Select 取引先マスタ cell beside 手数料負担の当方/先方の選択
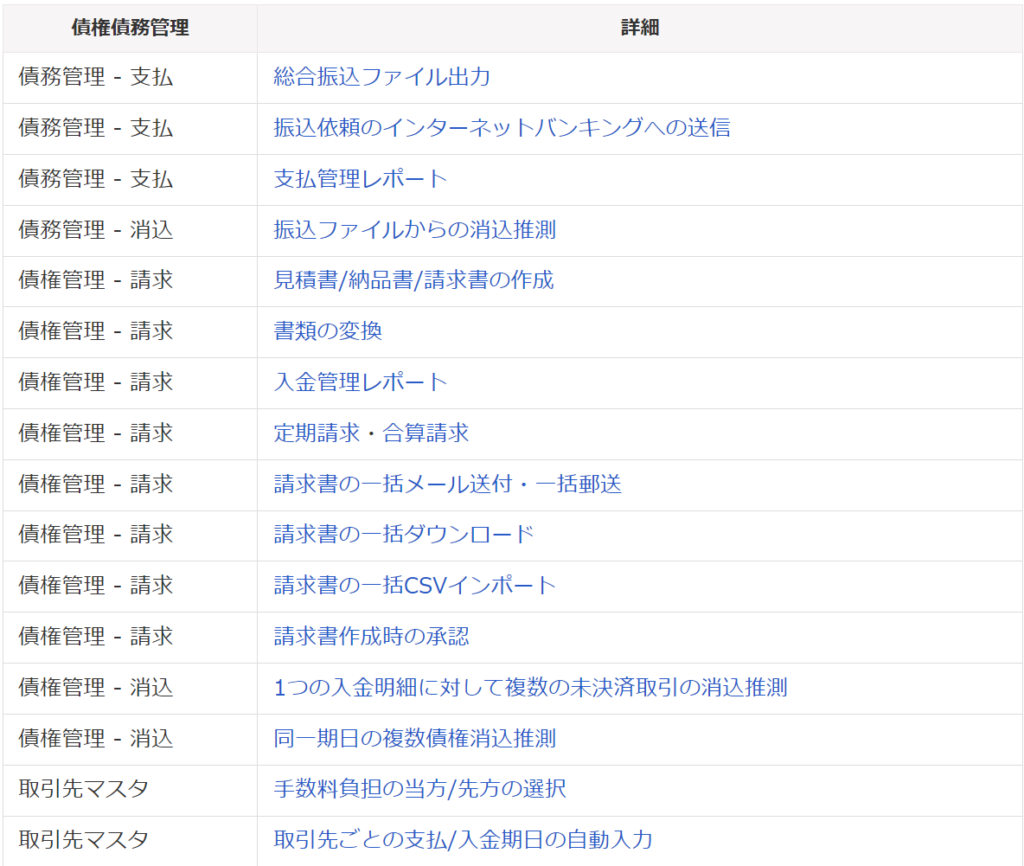 pos(130,788)
